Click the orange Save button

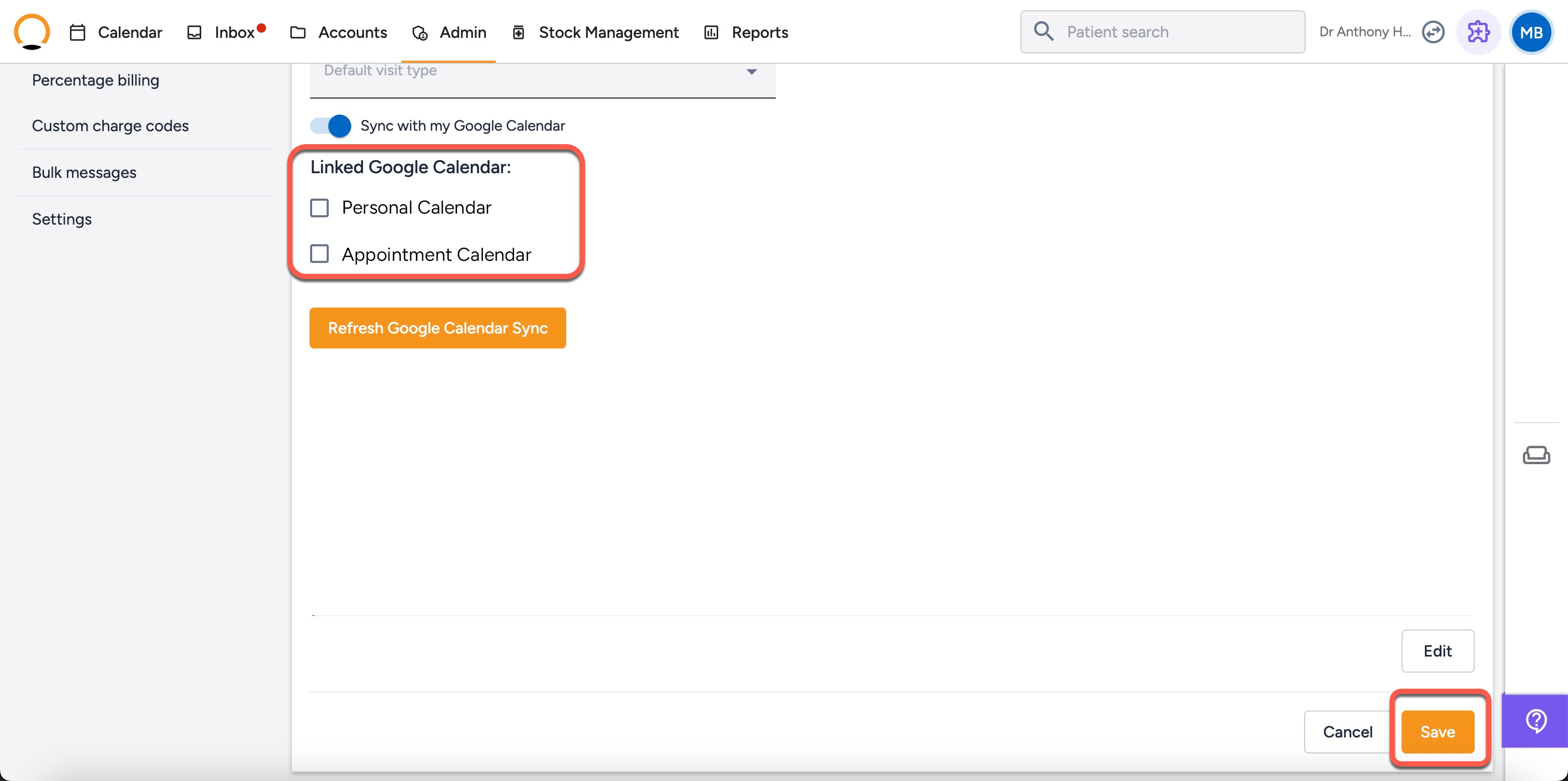(1437, 732)
